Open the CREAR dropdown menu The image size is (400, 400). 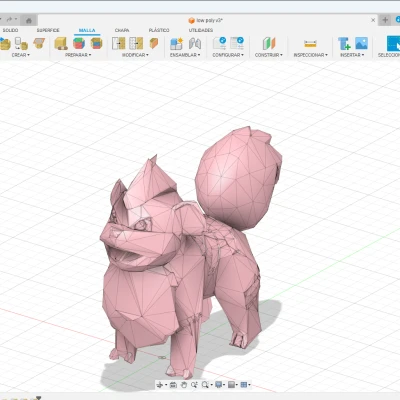click(21, 55)
